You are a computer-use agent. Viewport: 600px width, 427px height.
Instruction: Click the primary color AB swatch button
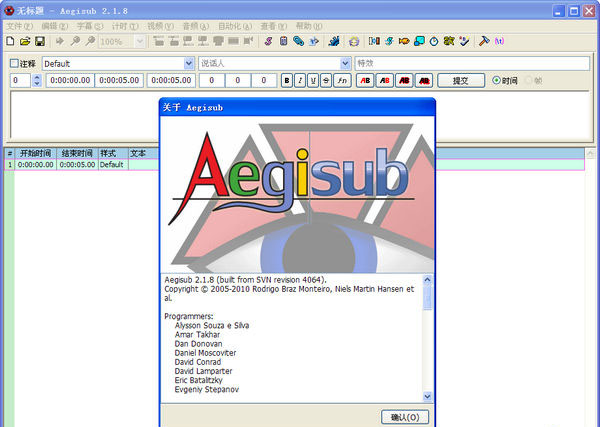click(365, 80)
